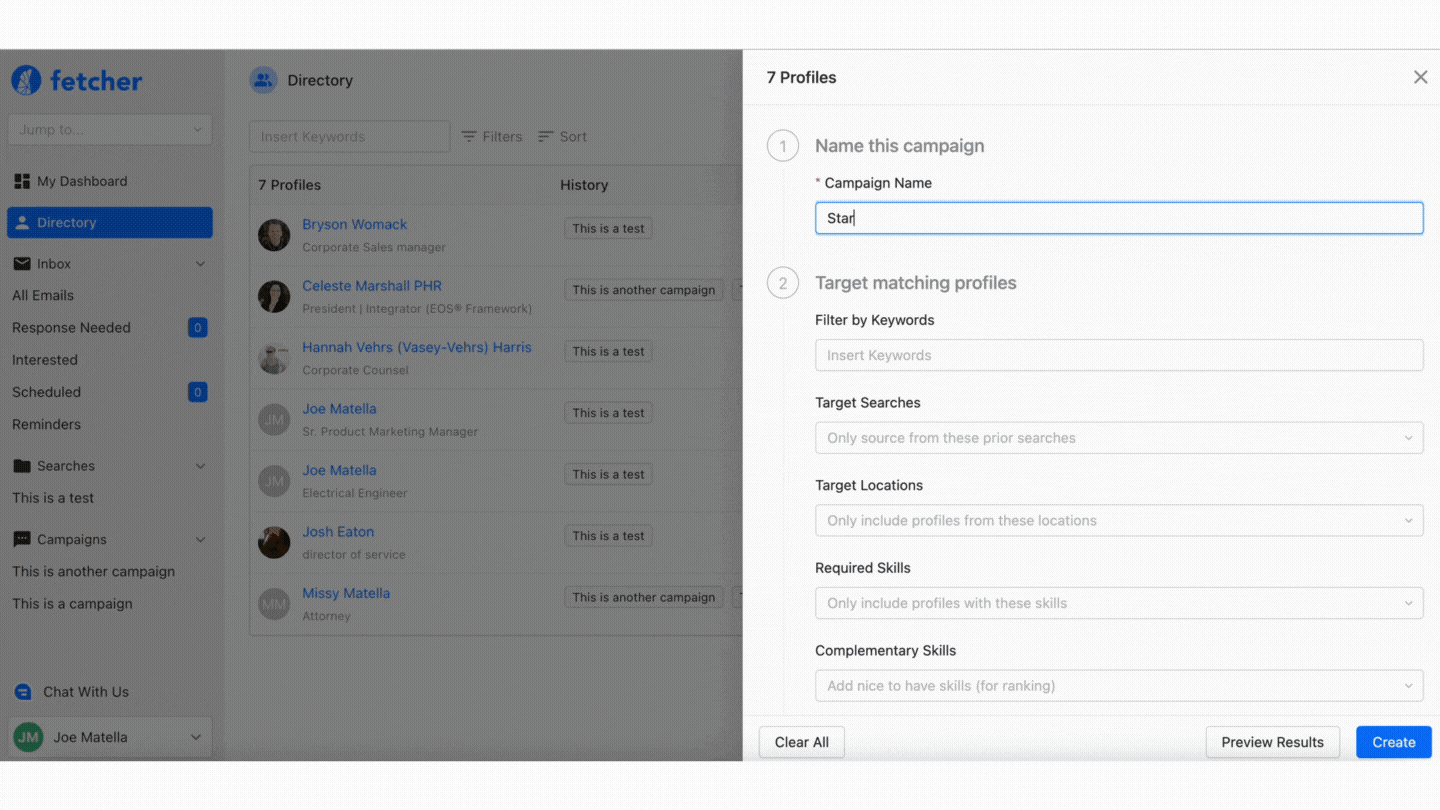Expand the Joe Matella account menu
This screenshot has width=1440, height=810.
pos(110,737)
